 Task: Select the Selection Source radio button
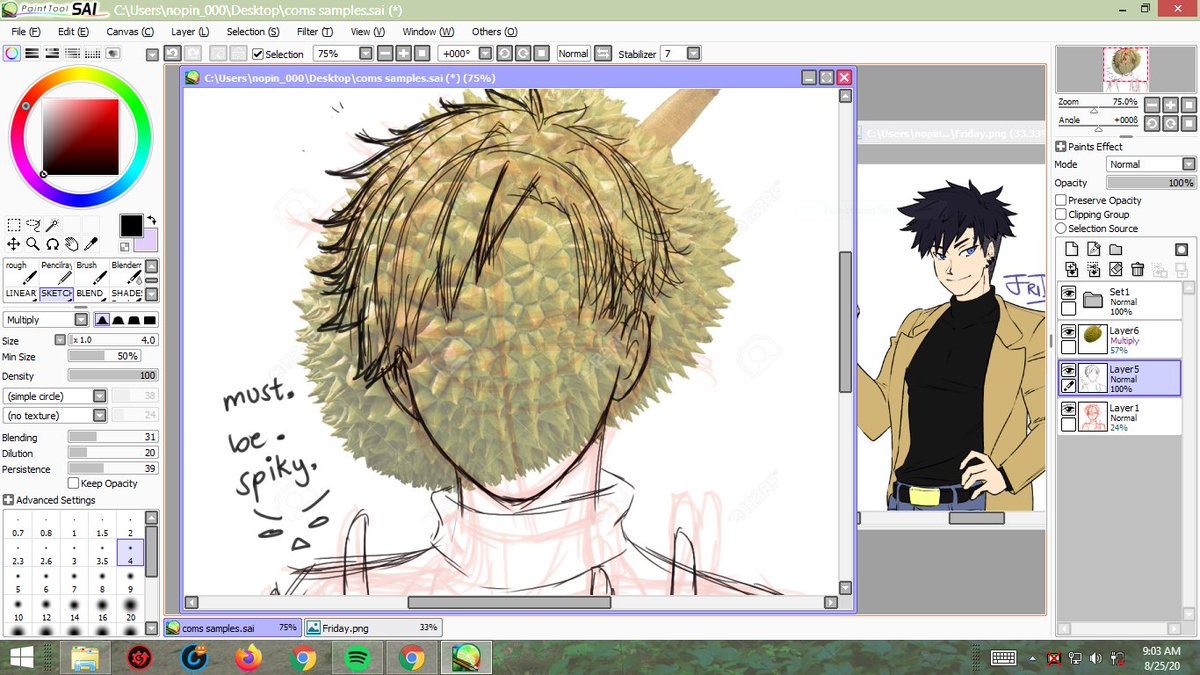[x=1061, y=228]
